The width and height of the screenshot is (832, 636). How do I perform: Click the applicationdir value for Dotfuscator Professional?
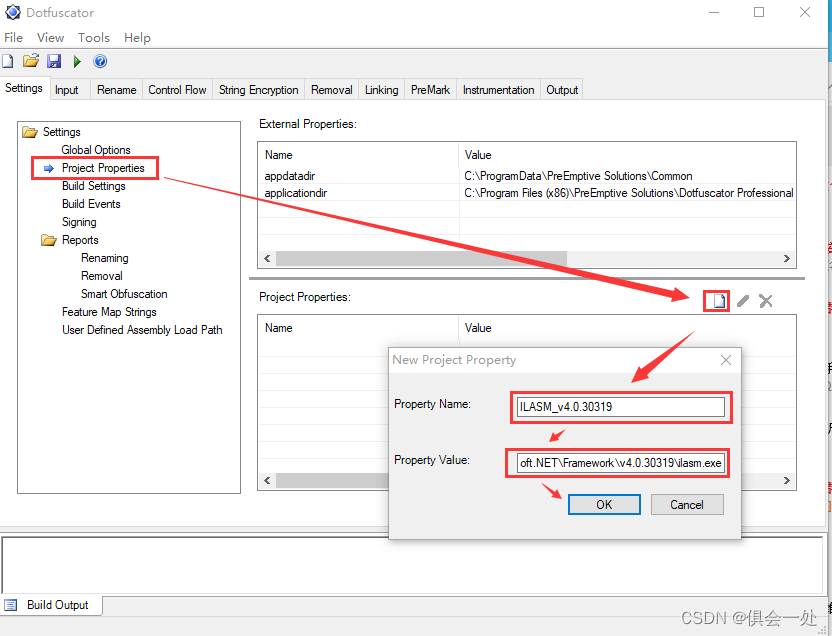point(629,193)
